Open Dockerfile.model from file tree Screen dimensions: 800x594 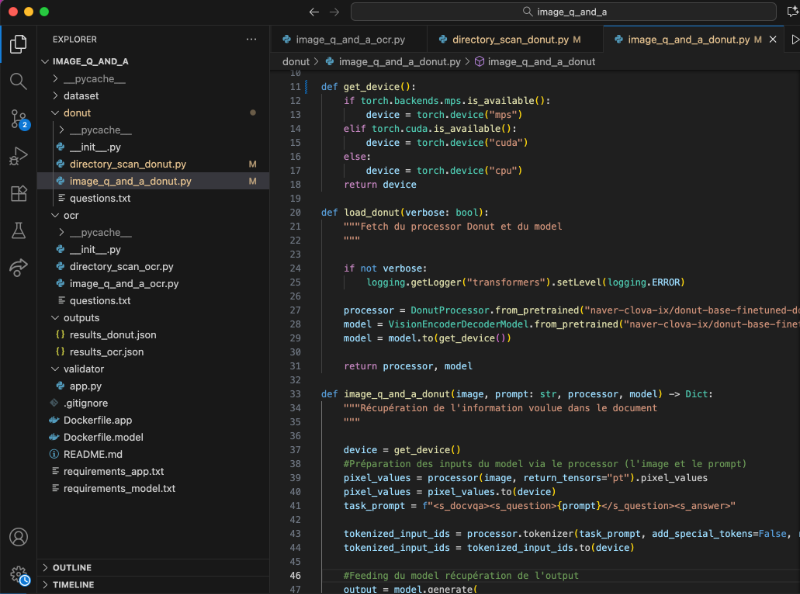(105, 437)
